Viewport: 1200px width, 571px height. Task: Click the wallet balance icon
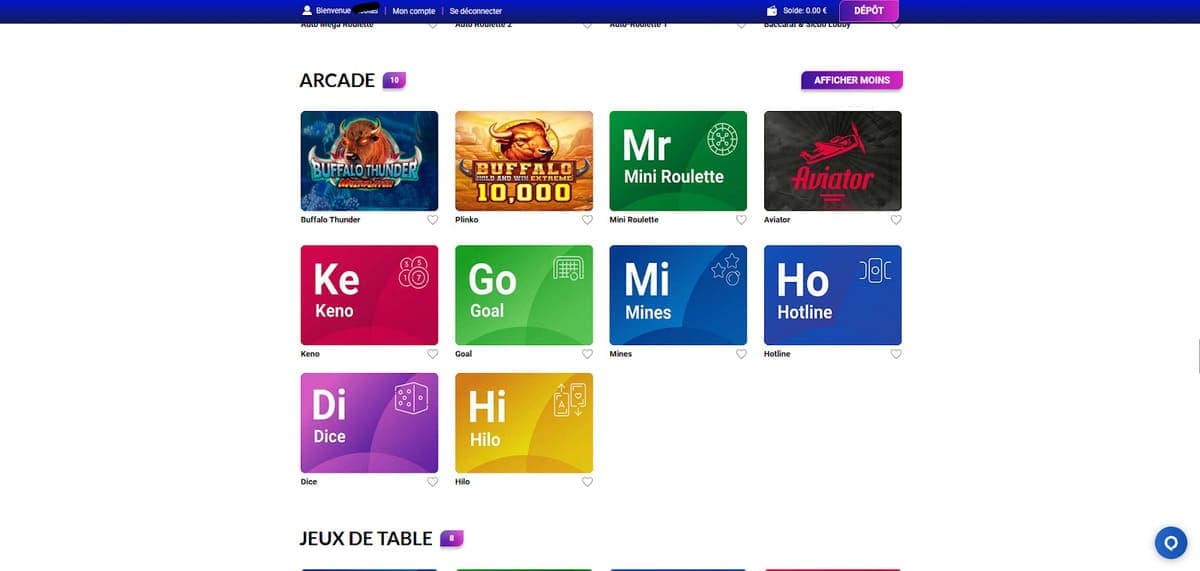point(772,11)
